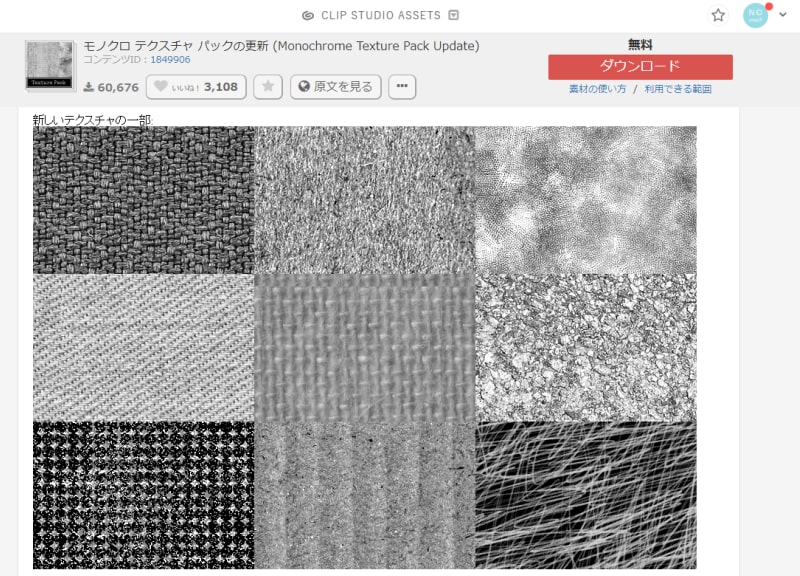This screenshot has height=576, width=800.
Task: Open more options with the ellipsis button
Action: click(x=402, y=87)
